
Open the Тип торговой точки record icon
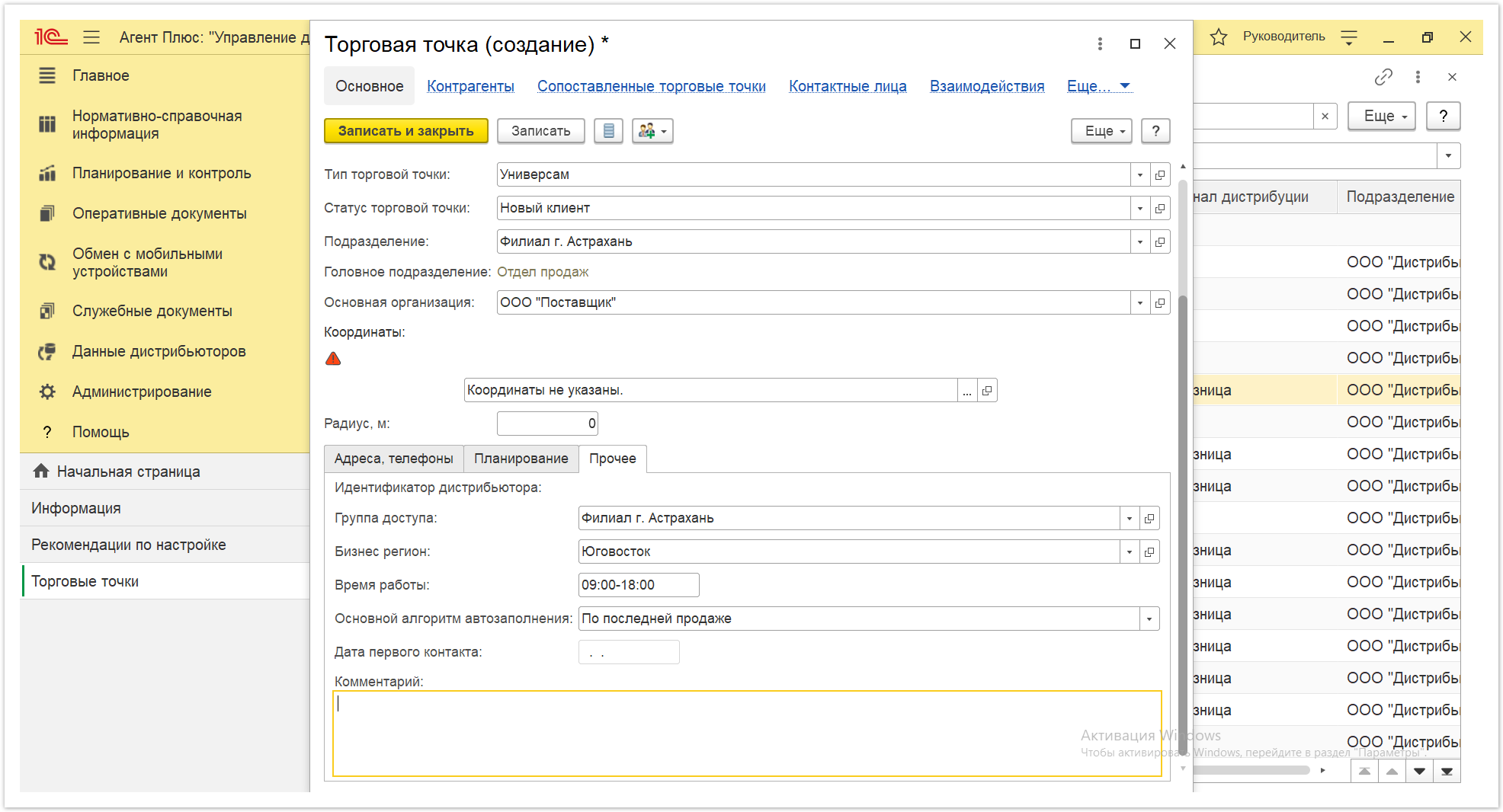(x=1160, y=174)
